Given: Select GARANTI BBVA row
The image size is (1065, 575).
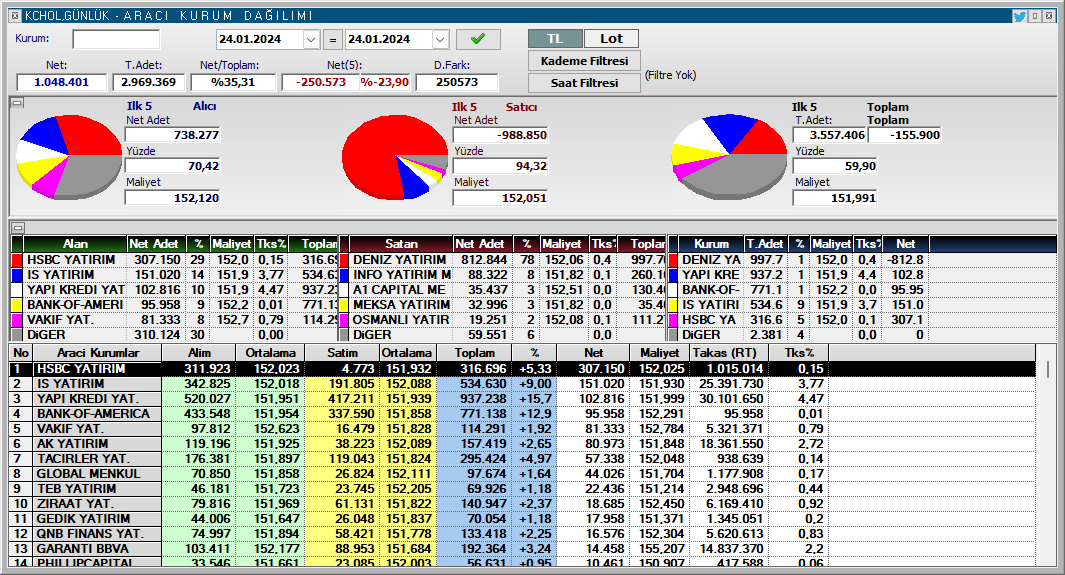Looking at the screenshot, I should point(522,548).
